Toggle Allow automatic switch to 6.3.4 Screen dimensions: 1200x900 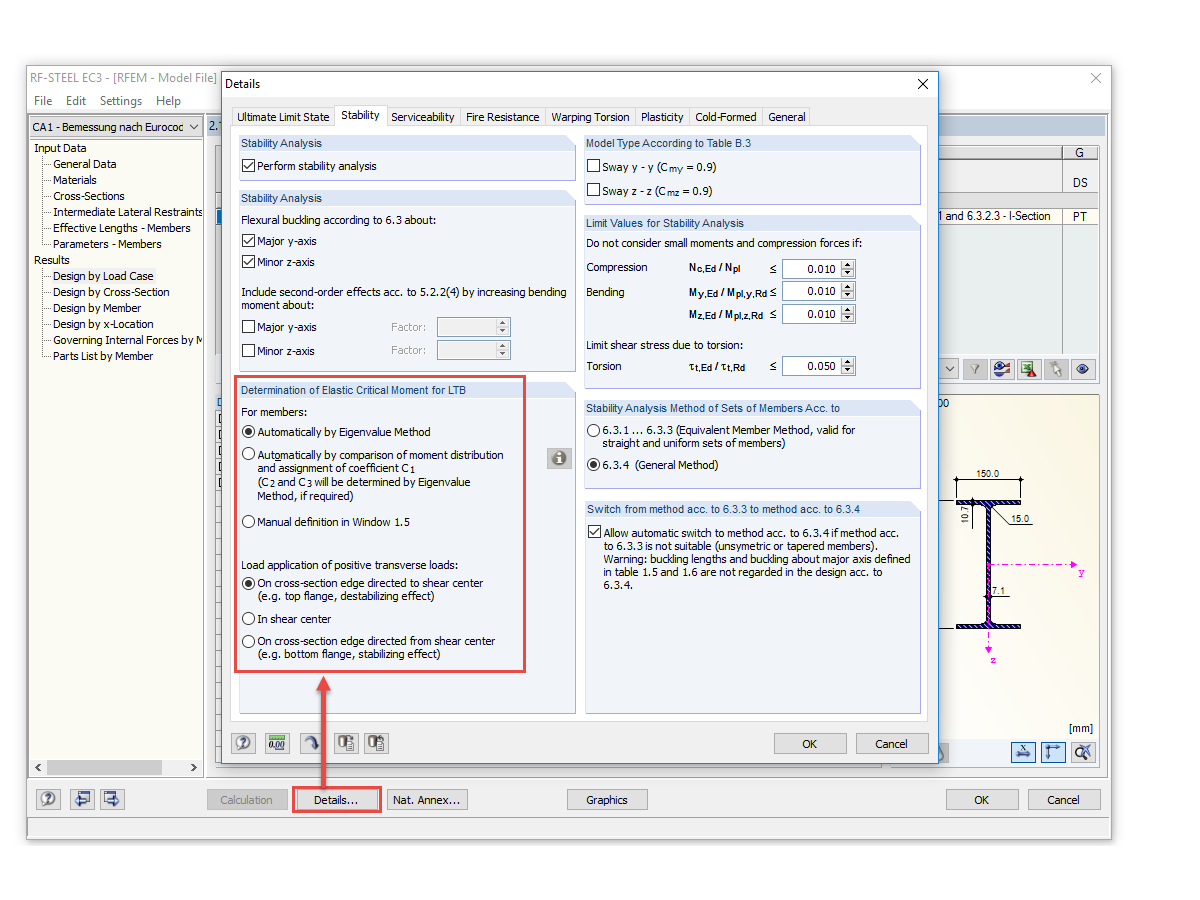595,533
